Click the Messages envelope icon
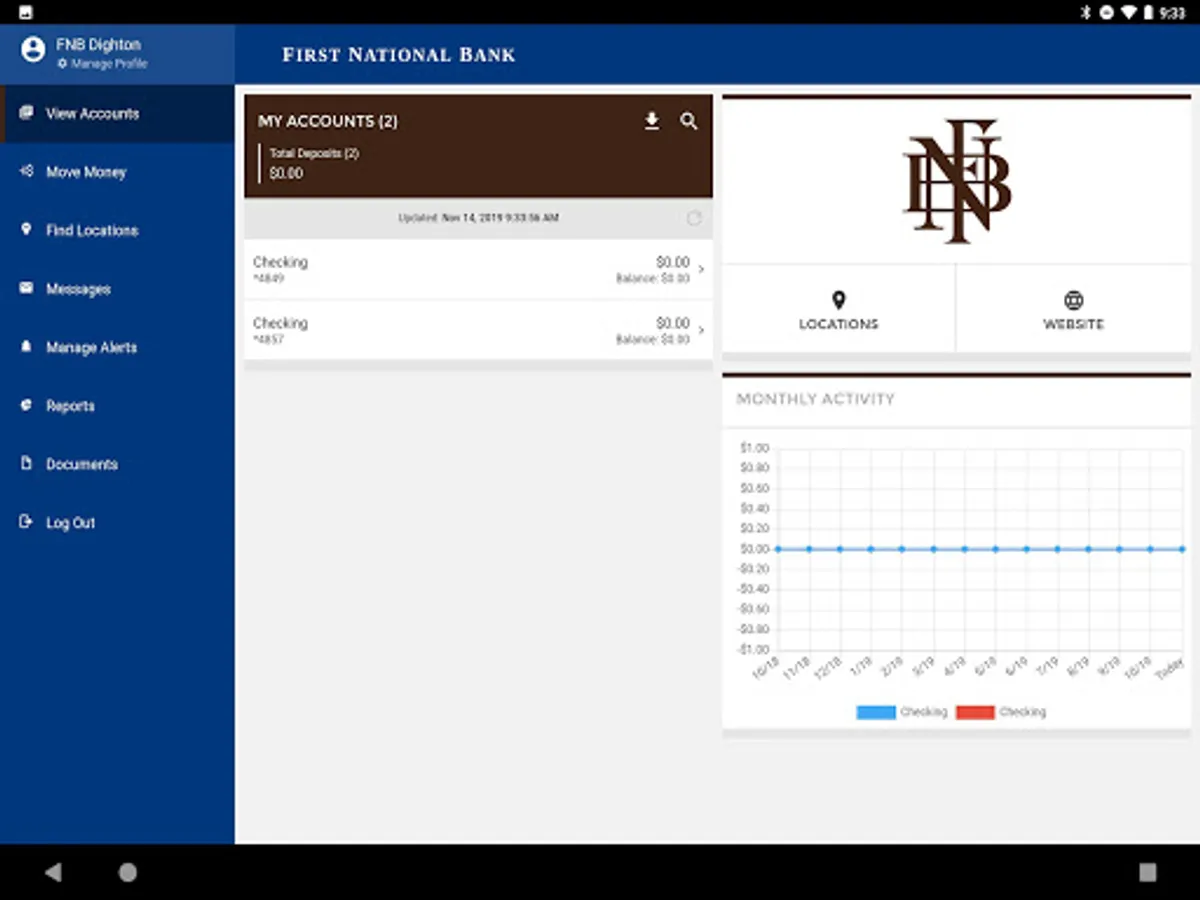This screenshot has width=1200, height=900. pos(26,288)
